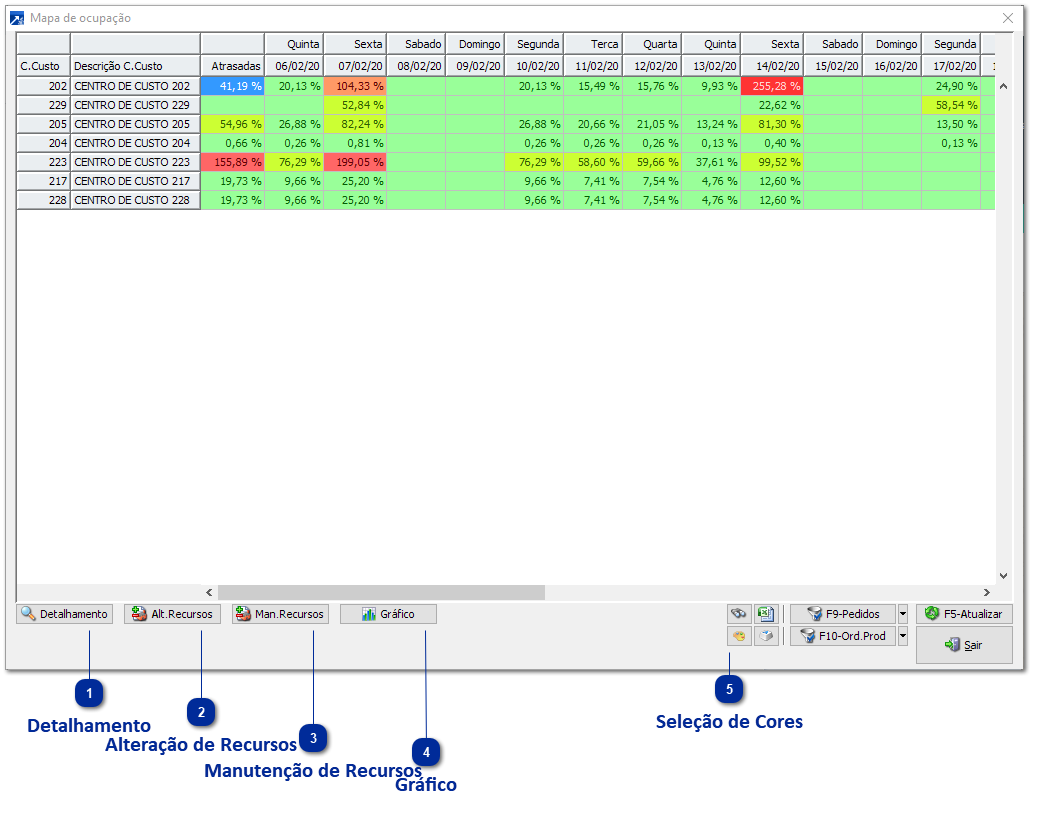Image resolution: width=1037 pixels, height=813 pixels.
Task: Select the 58,60 % cell
Action: tap(593, 162)
